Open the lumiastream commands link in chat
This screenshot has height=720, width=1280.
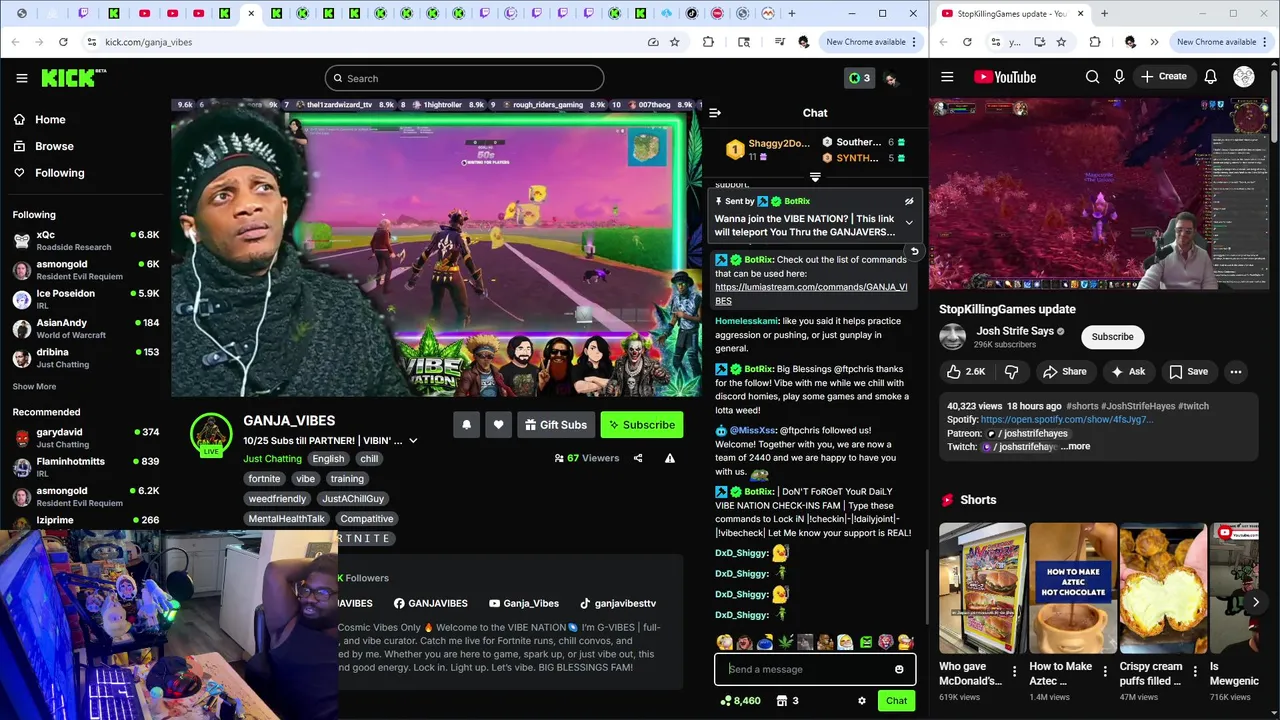[811, 294]
